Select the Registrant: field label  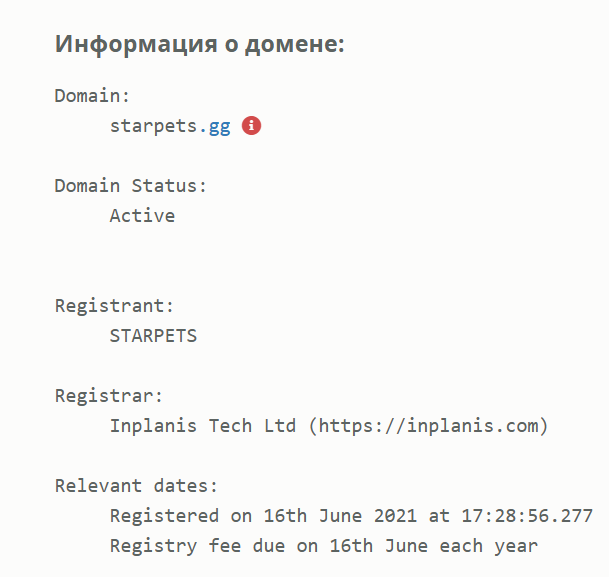point(115,305)
